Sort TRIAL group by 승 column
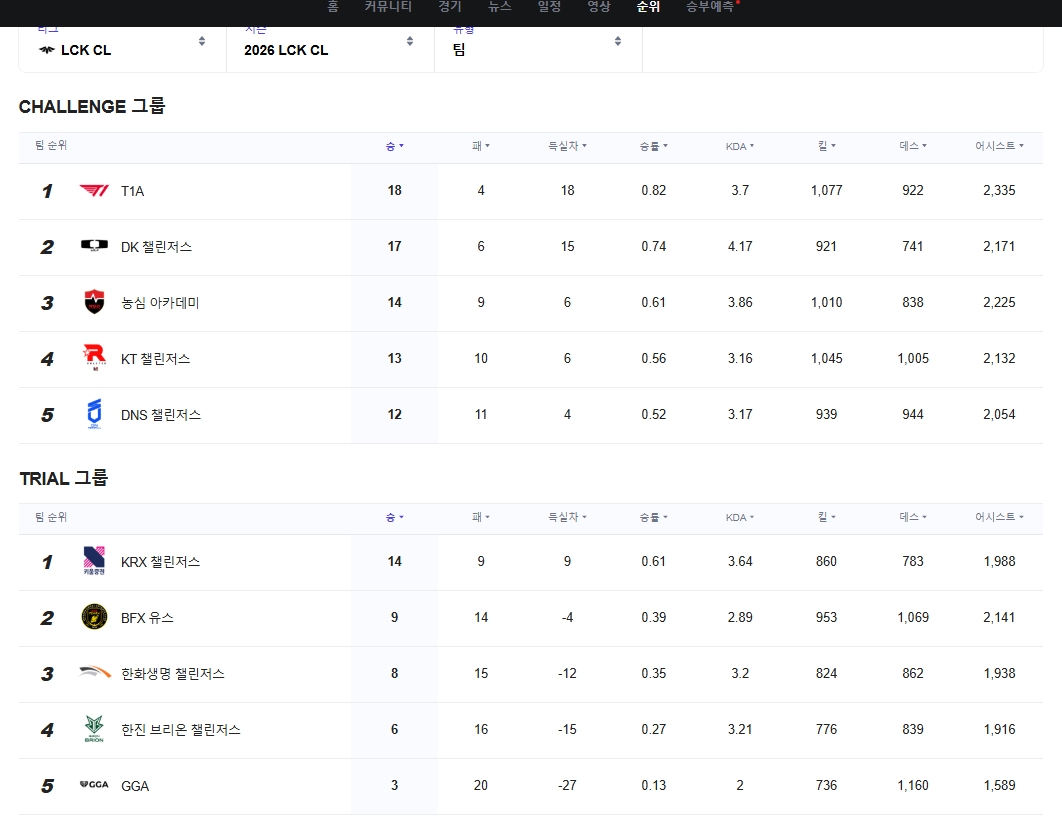 point(394,517)
